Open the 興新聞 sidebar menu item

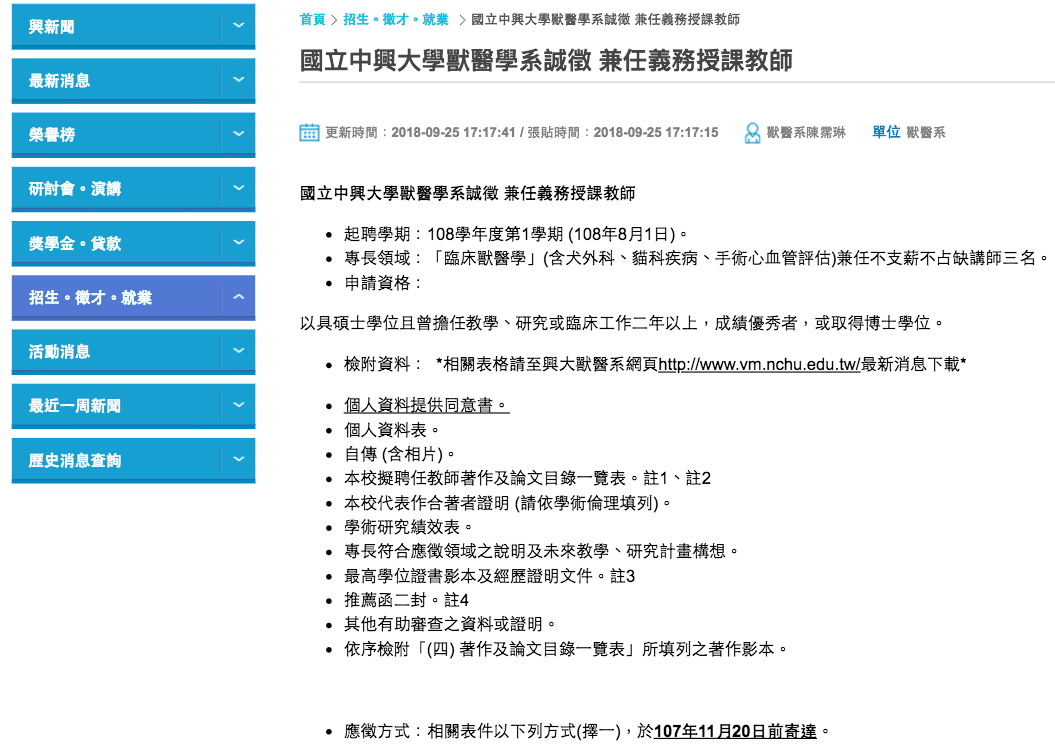(133, 26)
